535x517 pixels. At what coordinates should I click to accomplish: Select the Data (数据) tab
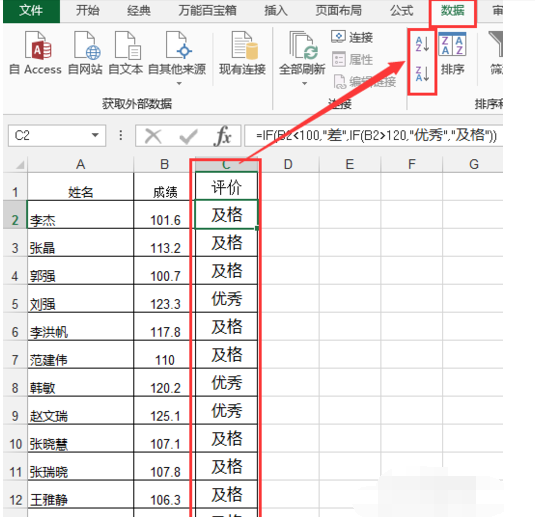pyautogui.click(x=452, y=11)
